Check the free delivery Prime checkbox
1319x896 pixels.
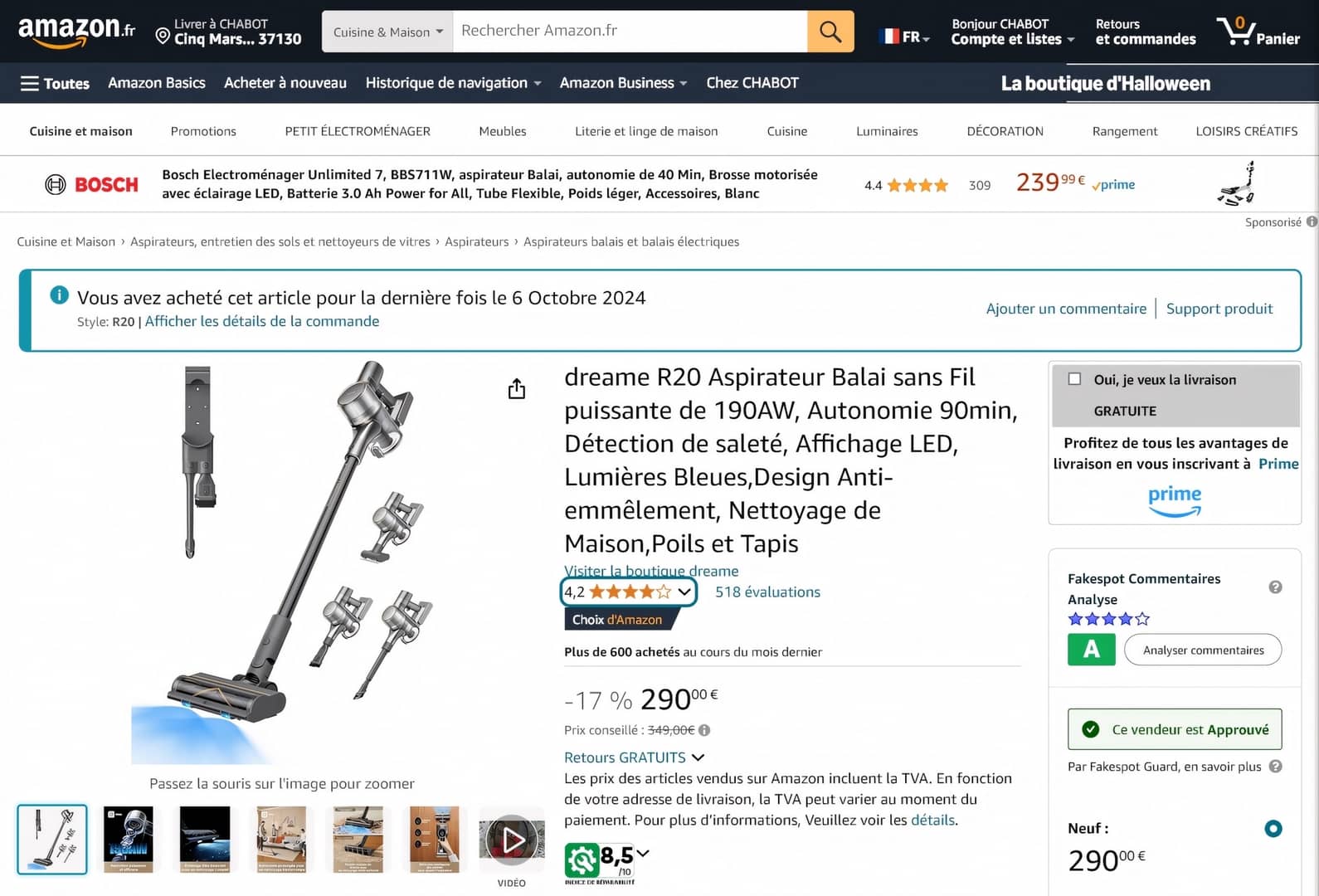pos(1074,379)
